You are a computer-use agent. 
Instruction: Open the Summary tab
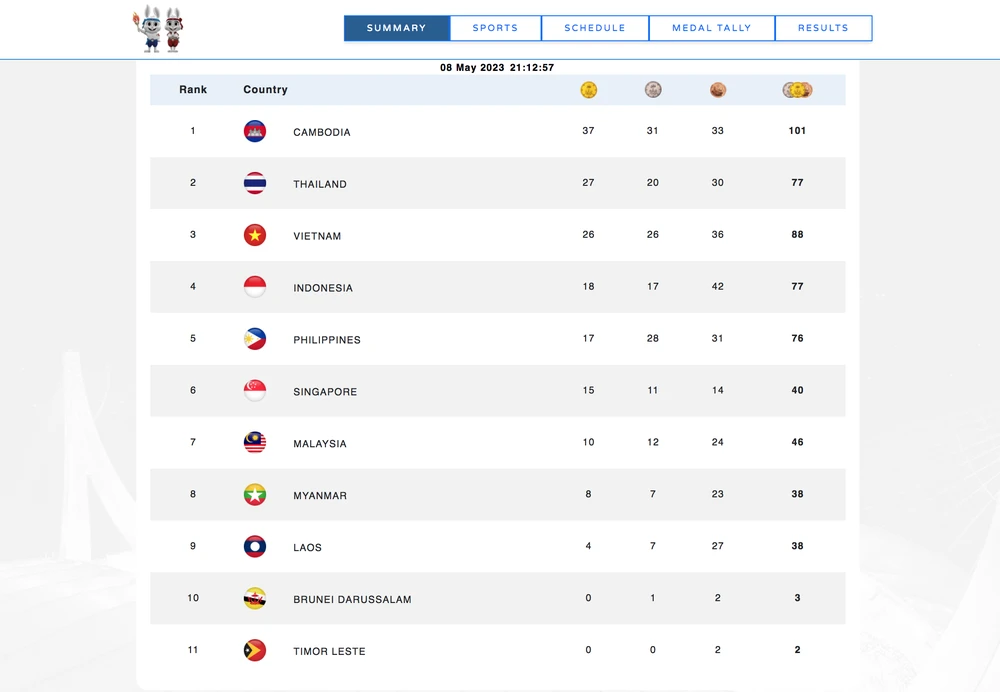click(x=397, y=28)
